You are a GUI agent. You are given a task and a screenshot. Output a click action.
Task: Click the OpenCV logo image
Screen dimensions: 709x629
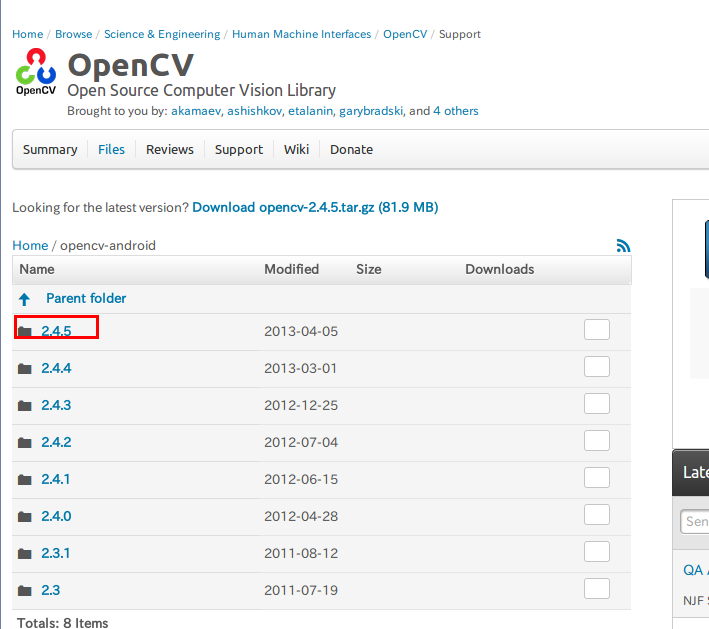[x=36, y=72]
